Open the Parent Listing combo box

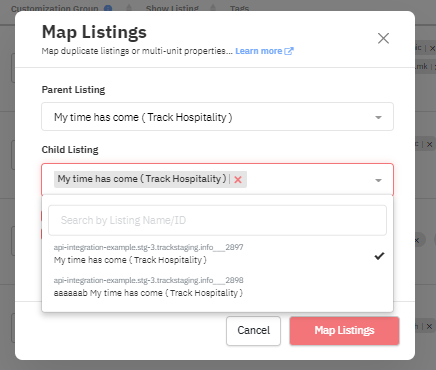tap(217, 117)
